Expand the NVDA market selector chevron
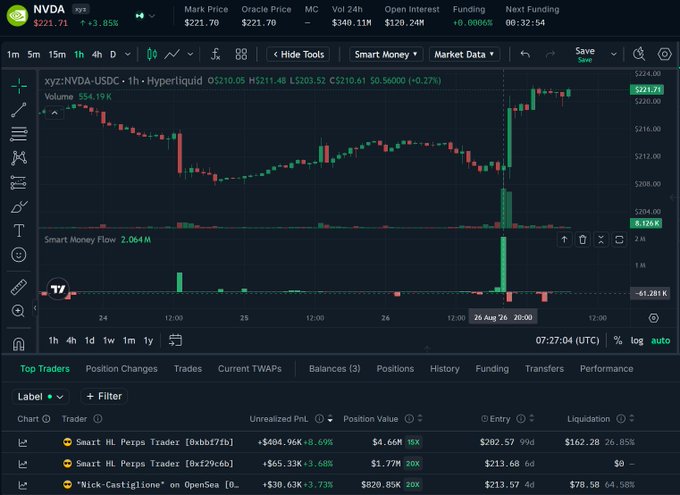 tap(151, 16)
